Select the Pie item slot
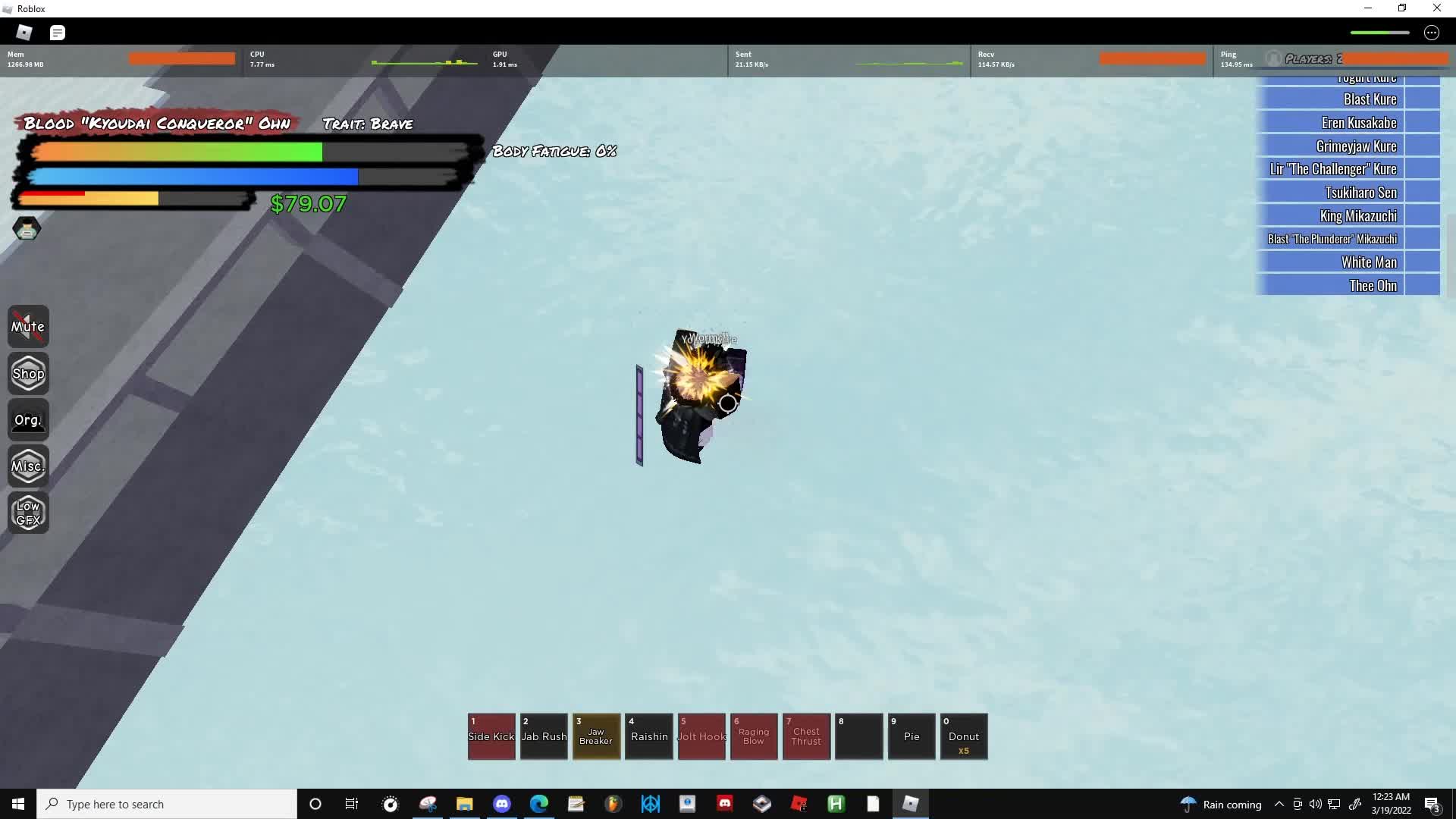Viewport: 1456px width, 819px height. [x=912, y=736]
